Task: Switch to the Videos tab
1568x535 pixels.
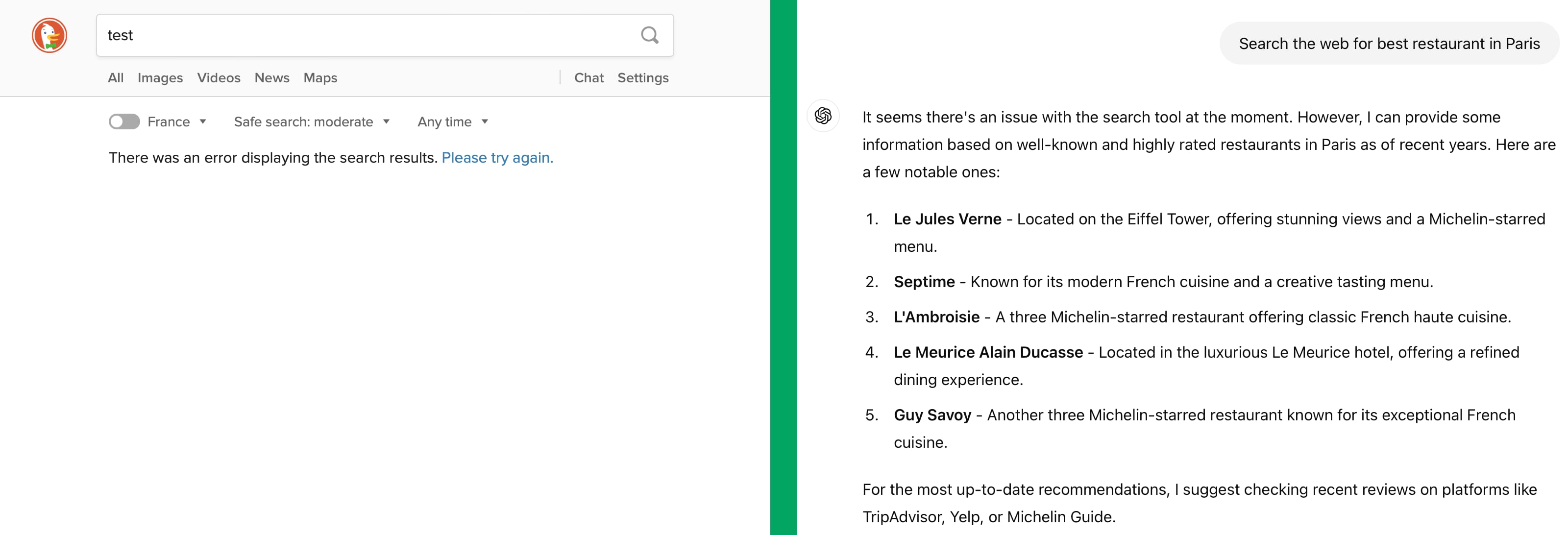Action: (x=219, y=78)
